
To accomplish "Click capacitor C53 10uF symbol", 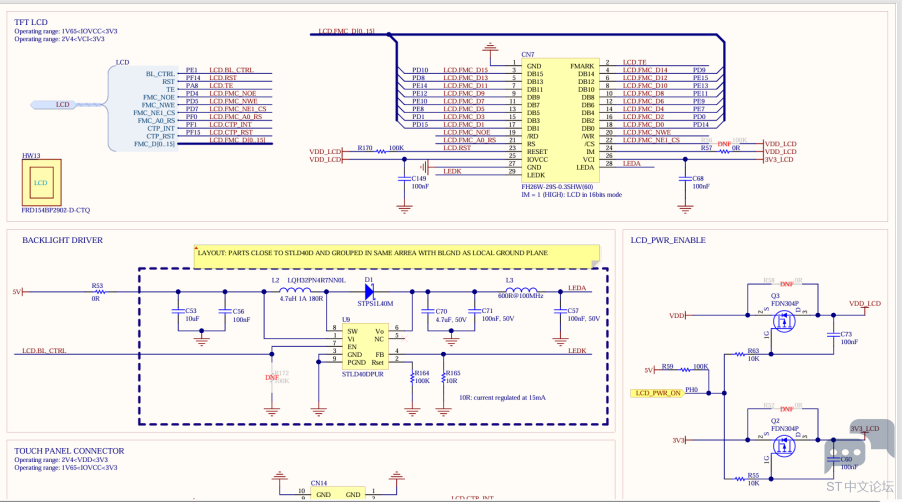I will click(x=179, y=311).
